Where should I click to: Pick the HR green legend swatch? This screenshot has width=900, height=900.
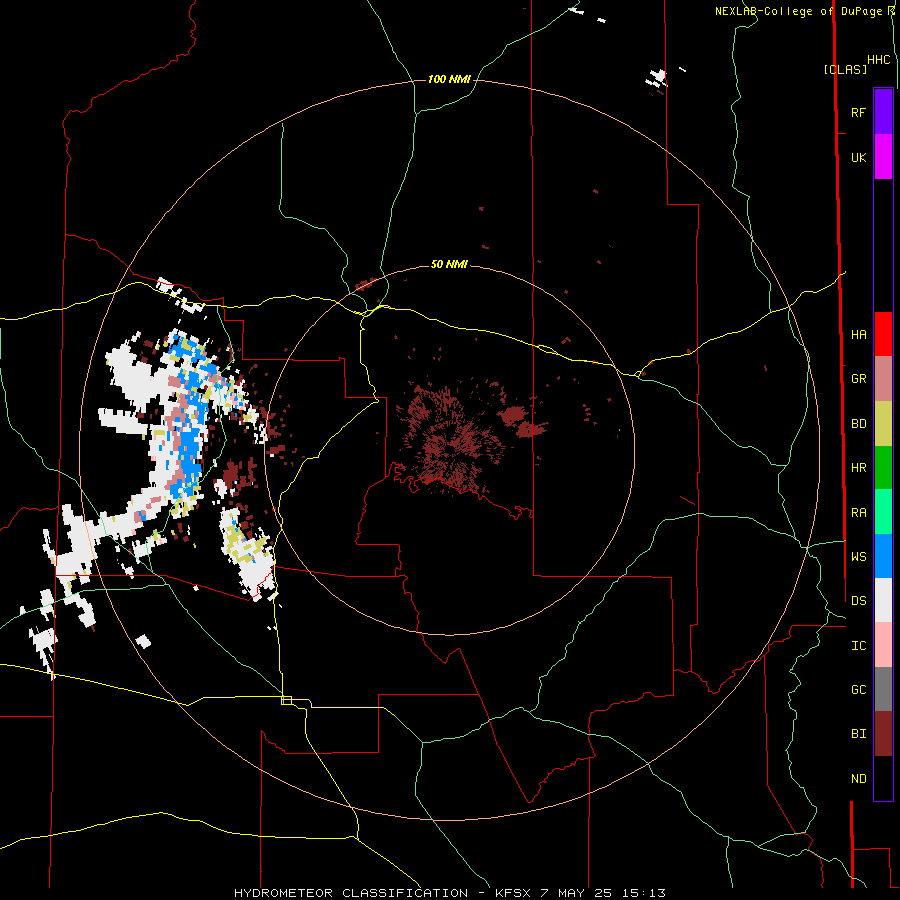pos(883,468)
